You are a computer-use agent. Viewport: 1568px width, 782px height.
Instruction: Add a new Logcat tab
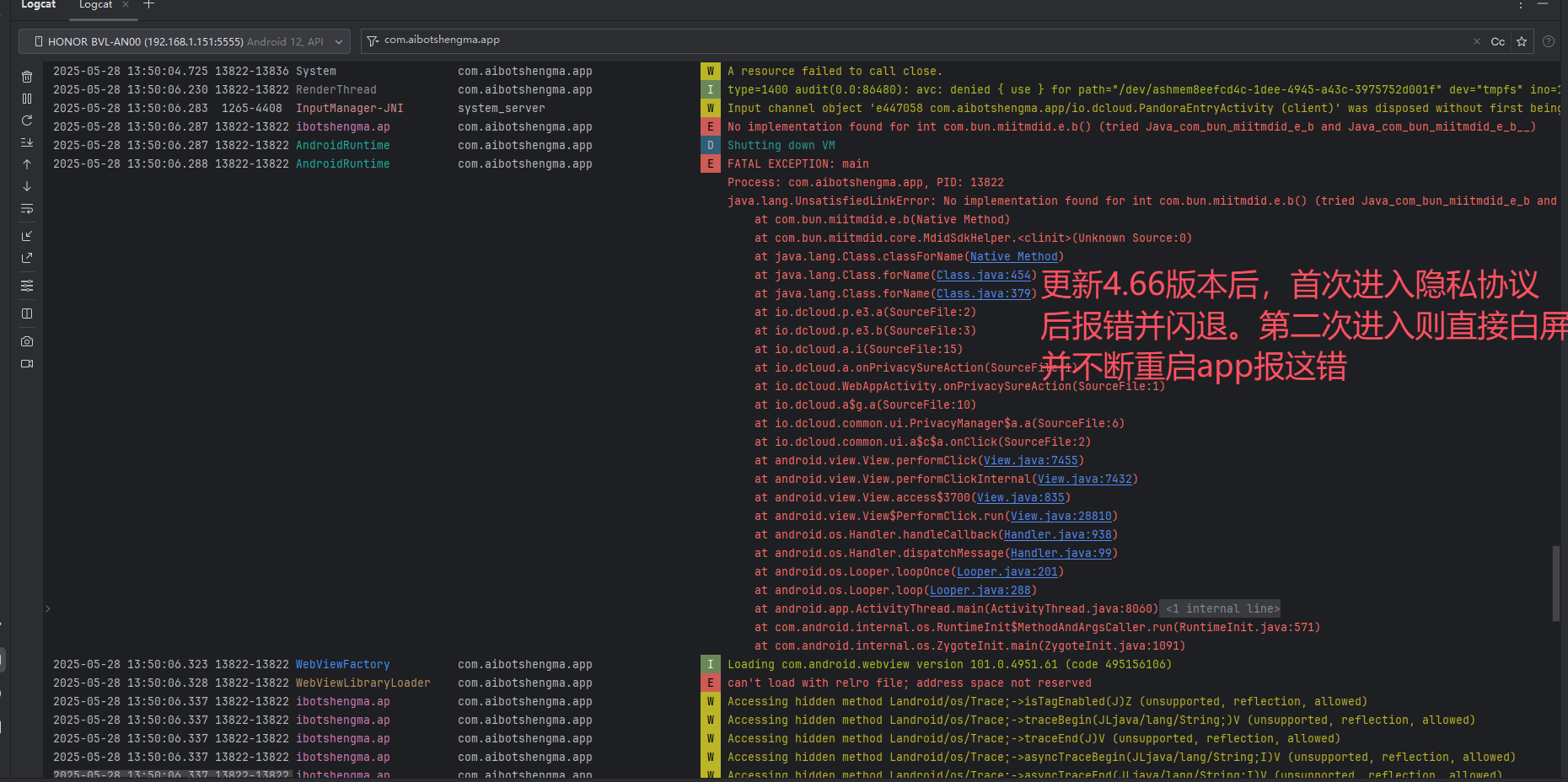tap(148, 5)
